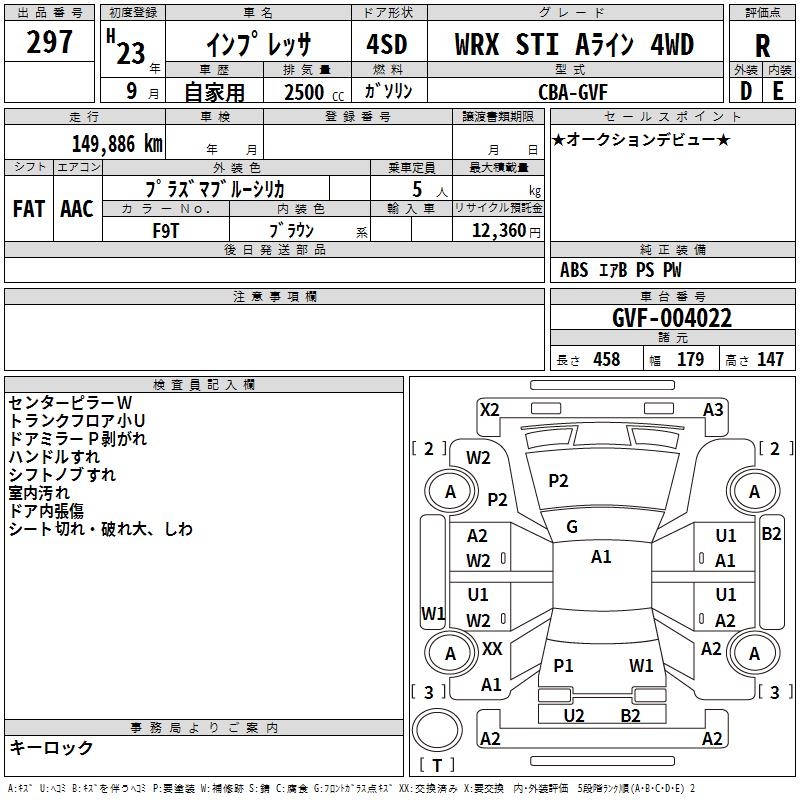
Task: Select the door type value 4SD
Action: 387,44
